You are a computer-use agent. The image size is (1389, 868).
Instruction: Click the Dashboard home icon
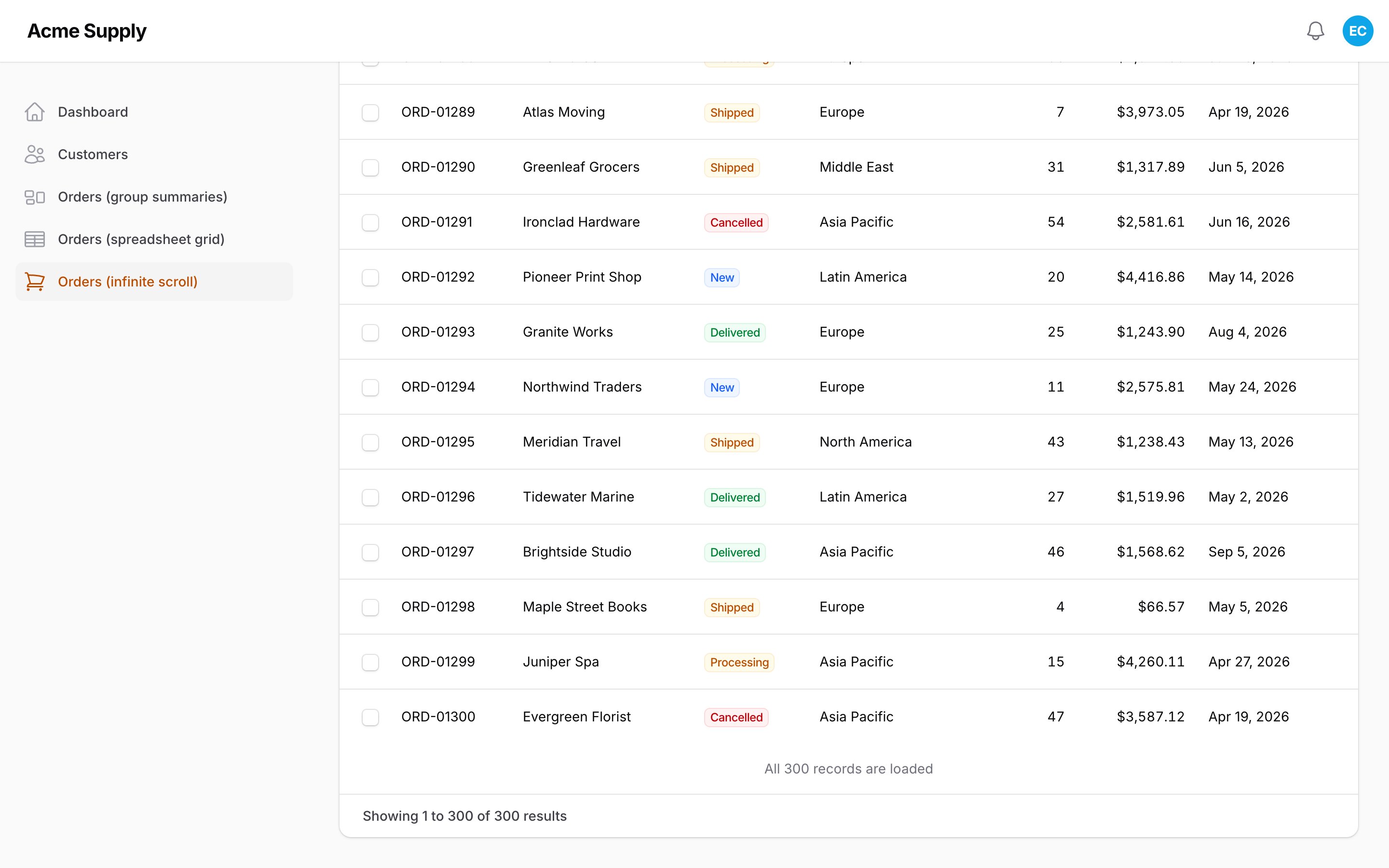tap(35, 112)
